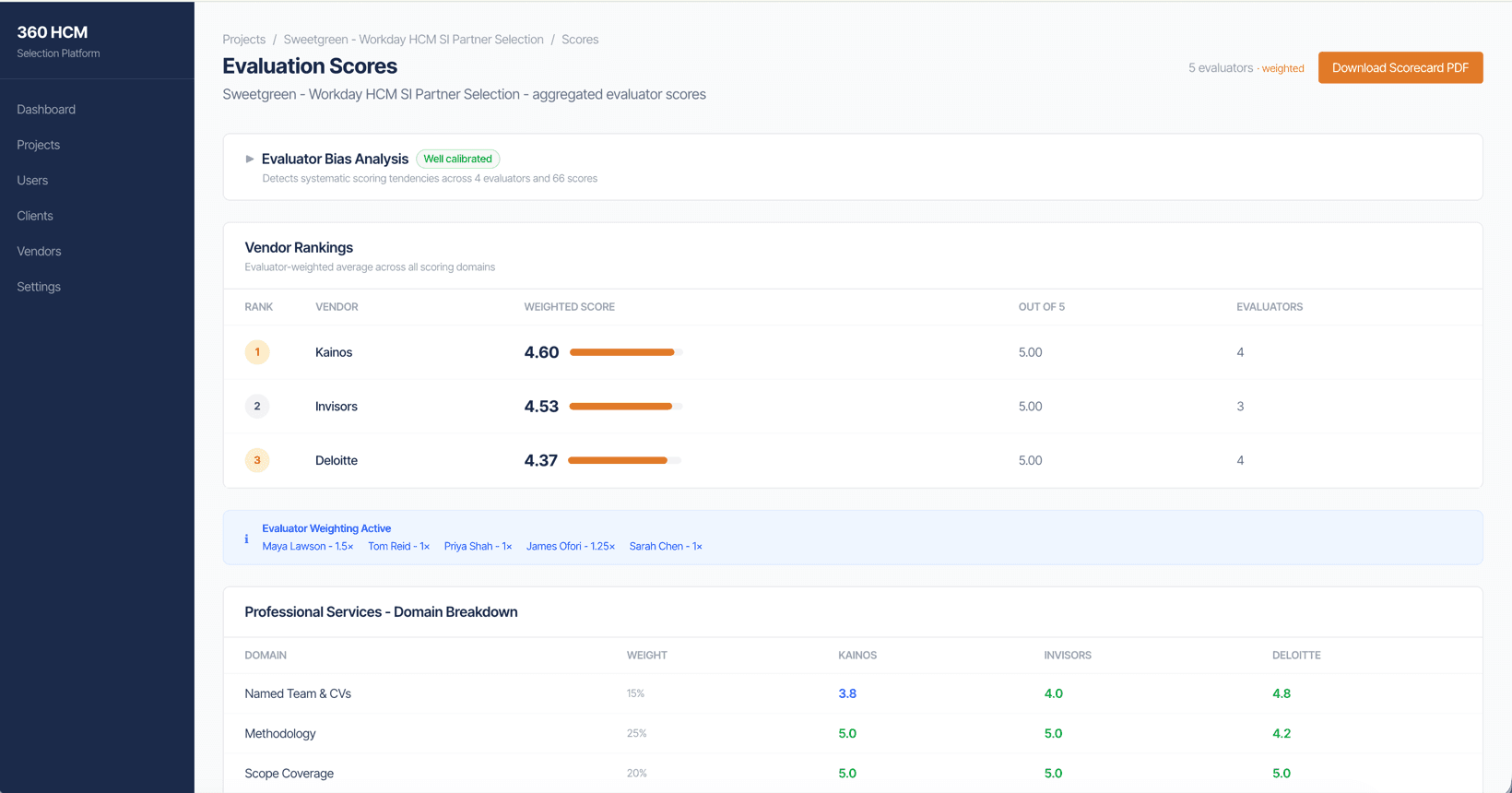Open Vendors in the sidebar
This screenshot has height=793, width=1512.
pyautogui.click(x=39, y=252)
